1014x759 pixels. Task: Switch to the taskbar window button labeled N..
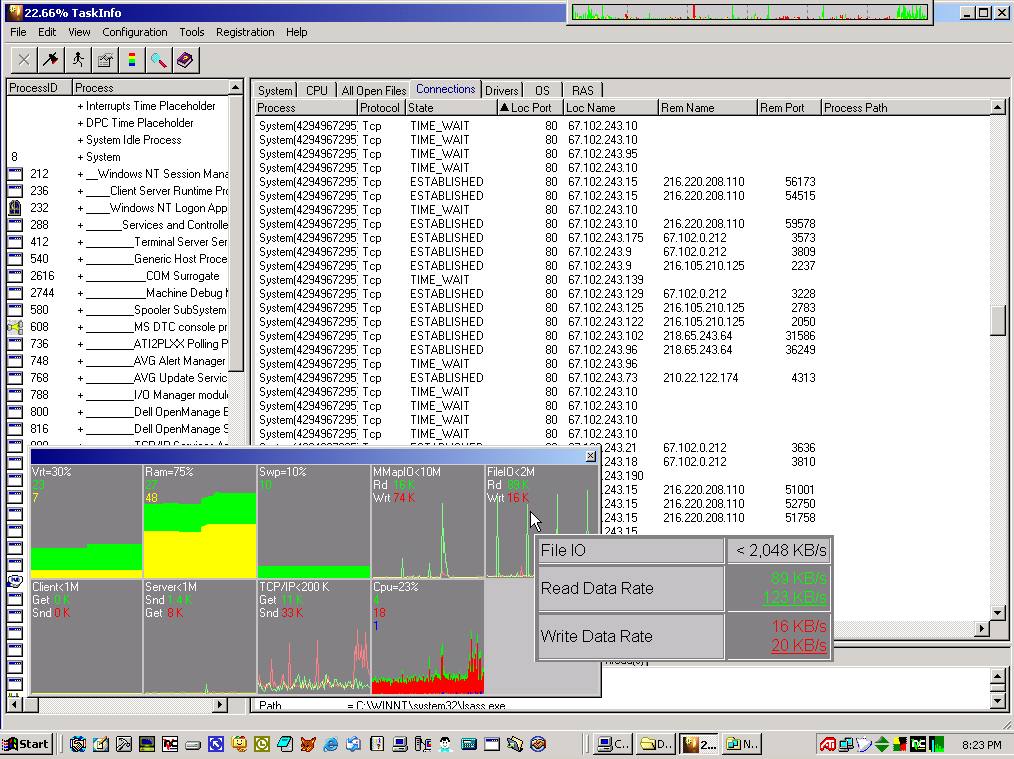click(742, 744)
